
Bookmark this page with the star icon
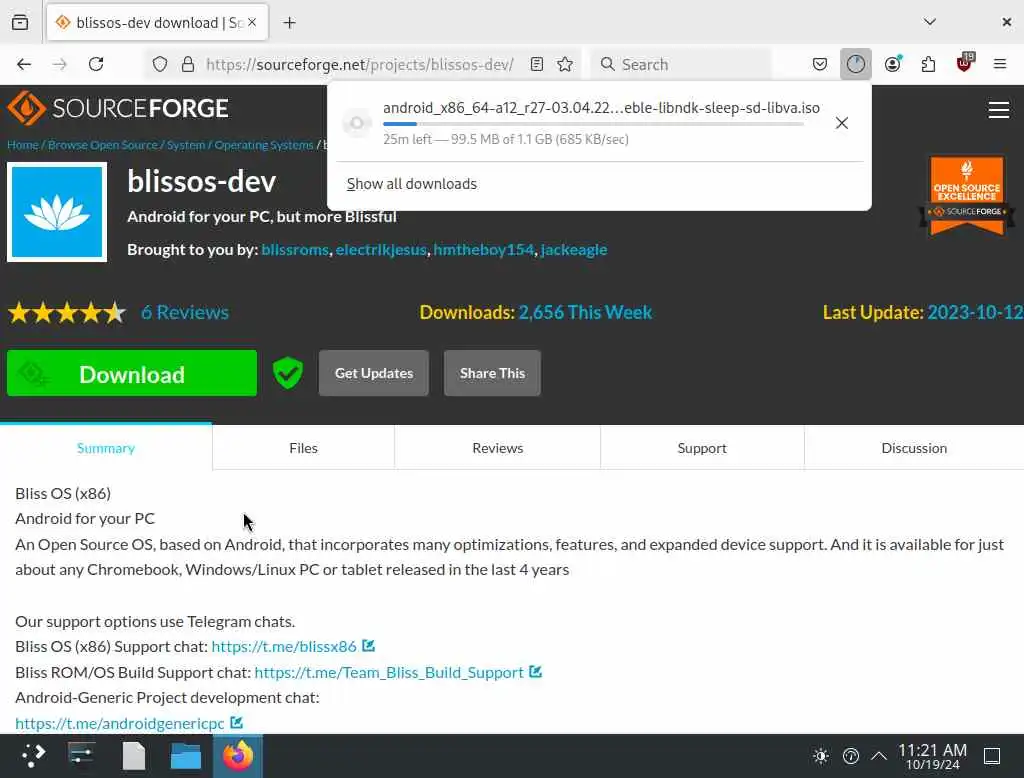[565, 64]
